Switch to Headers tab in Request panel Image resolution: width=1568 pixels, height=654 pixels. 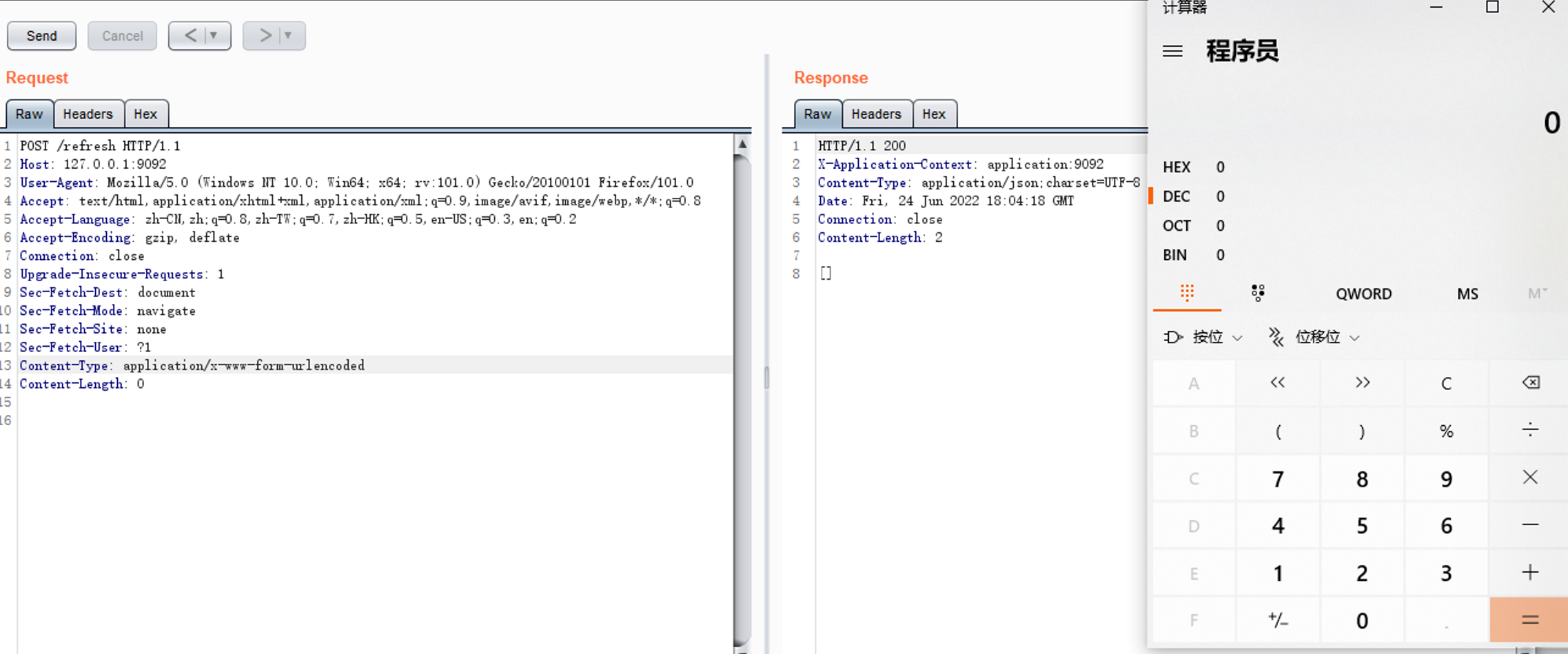tap(88, 114)
